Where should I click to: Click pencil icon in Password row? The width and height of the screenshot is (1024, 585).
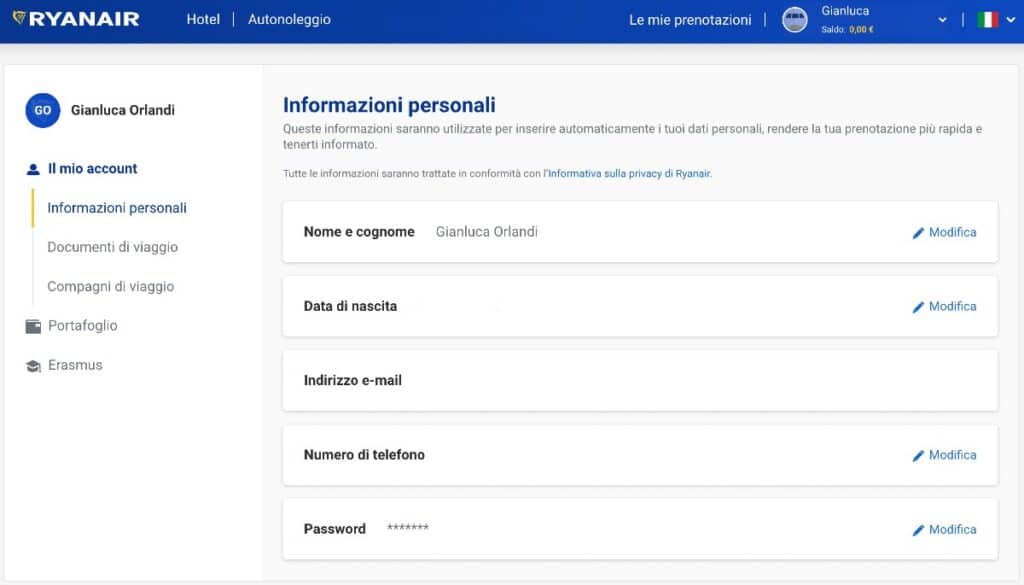point(918,530)
